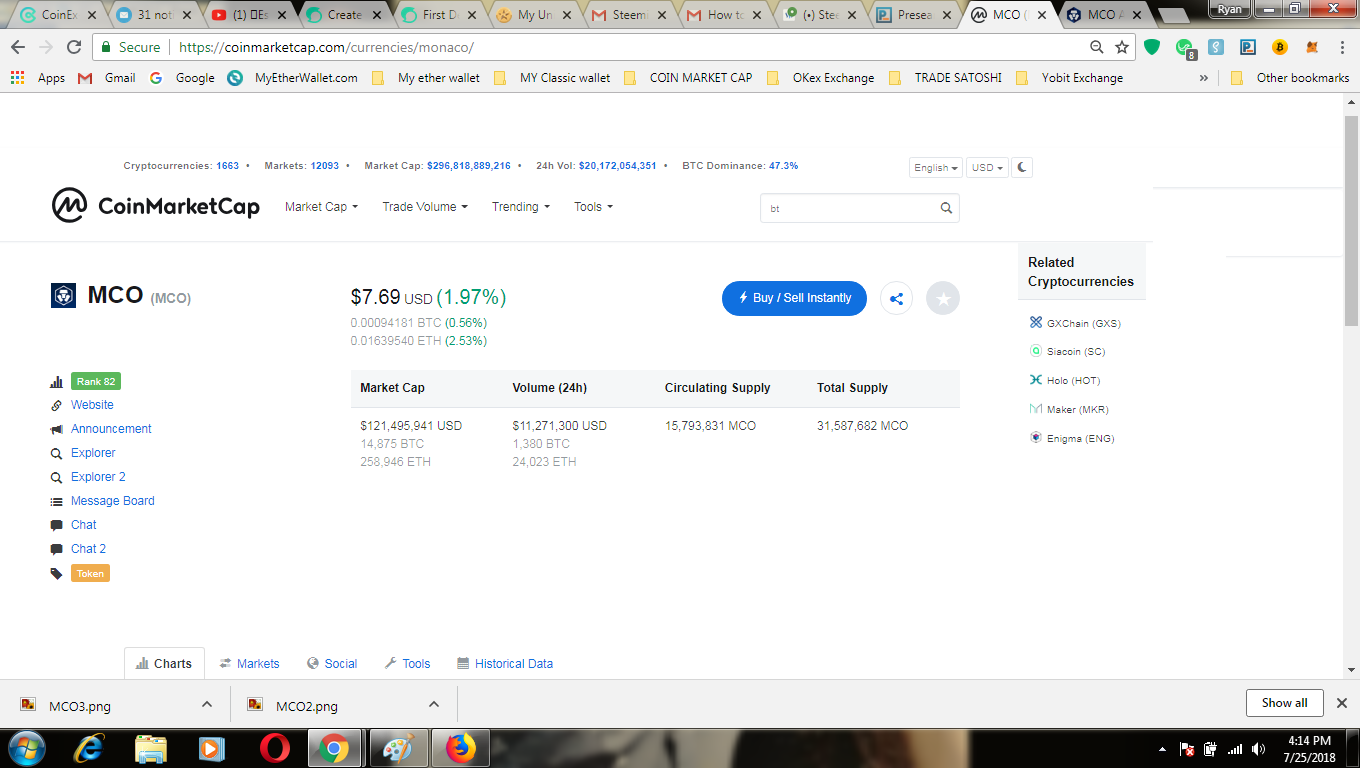This screenshot has width=1360, height=768.
Task: Expand options for MCO2.png download
Action: tap(434, 704)
